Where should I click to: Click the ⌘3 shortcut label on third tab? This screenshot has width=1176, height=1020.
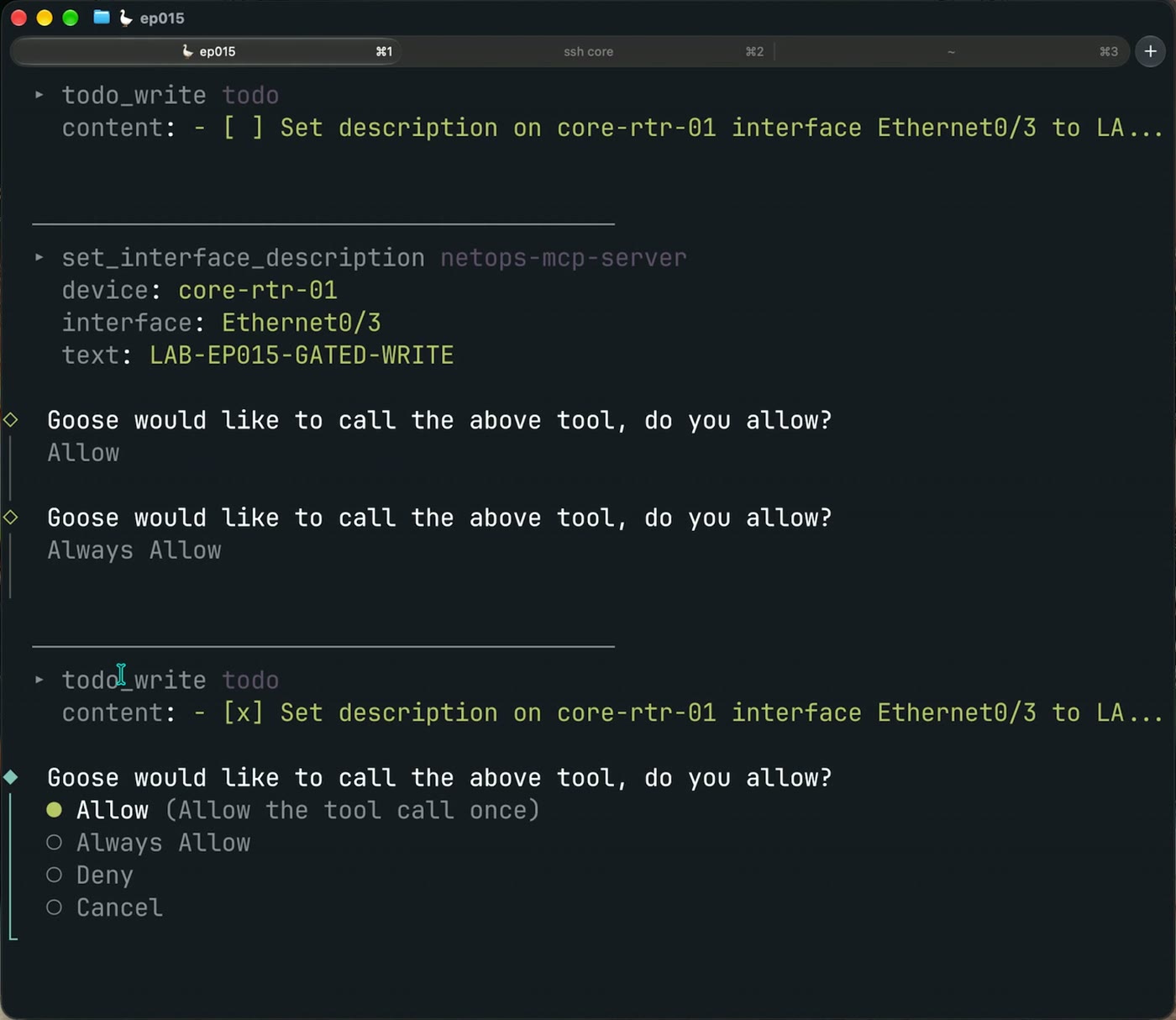(1109, 51)
